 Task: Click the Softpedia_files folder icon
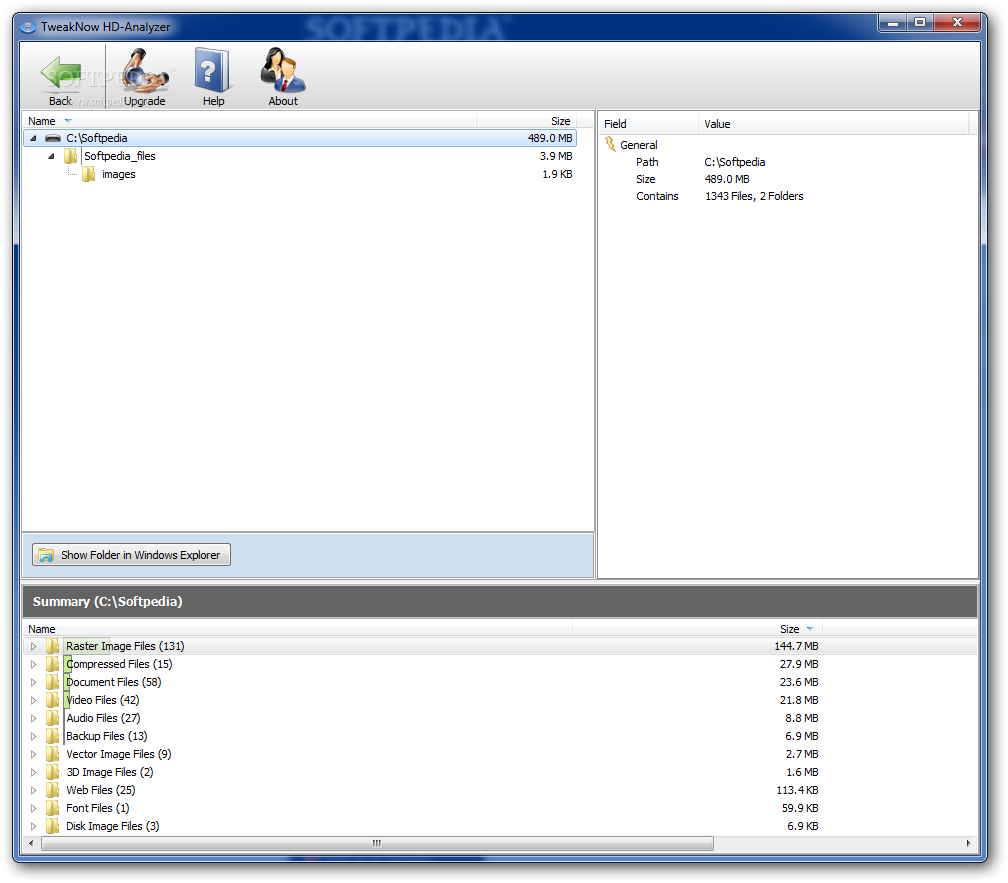pyautogui.click(x=70, y=156)
